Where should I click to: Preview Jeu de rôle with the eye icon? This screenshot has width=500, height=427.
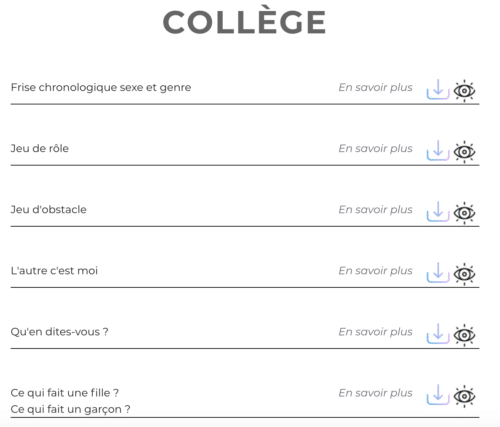pos(464,152)
